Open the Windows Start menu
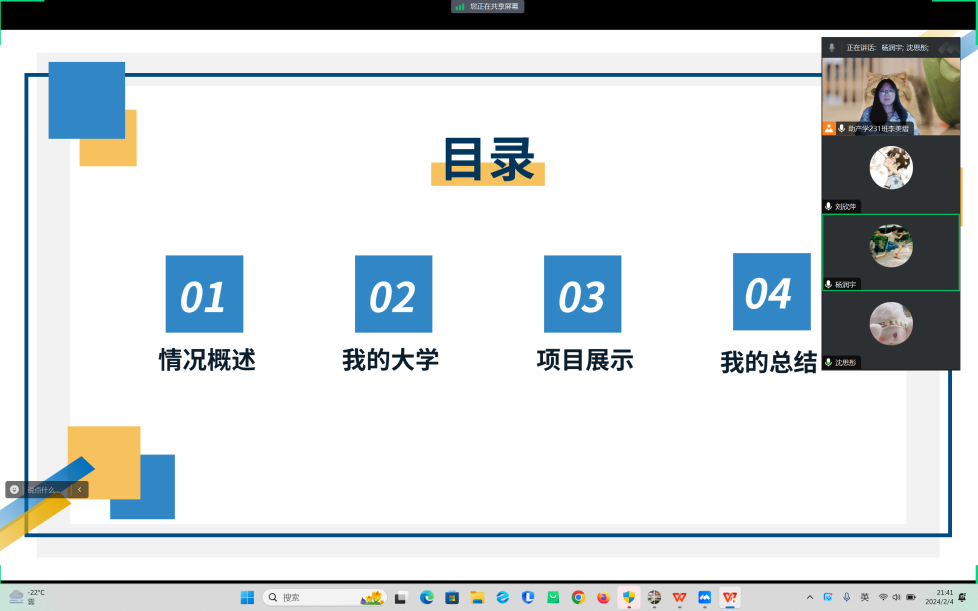978x611 pixels. [x=247, y=598]
